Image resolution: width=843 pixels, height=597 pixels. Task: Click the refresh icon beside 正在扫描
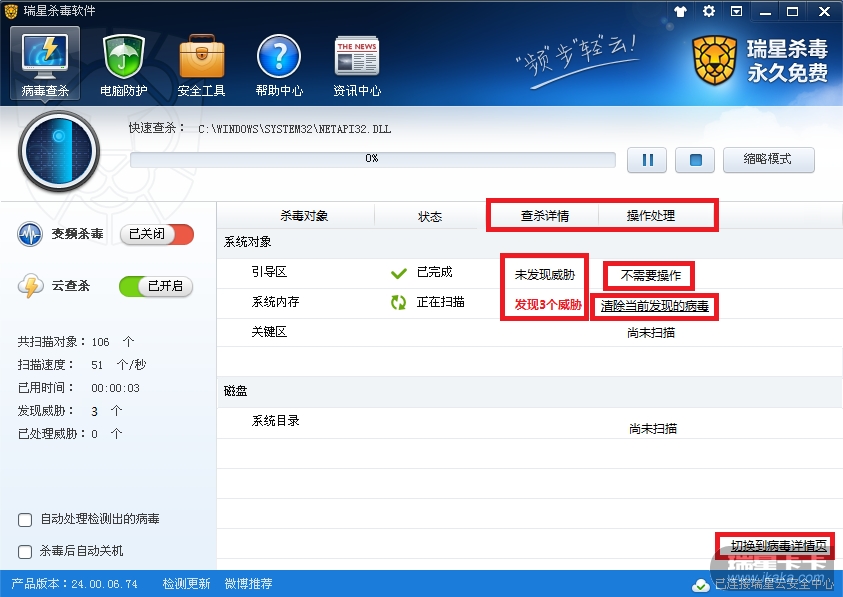tap(398, 302)
